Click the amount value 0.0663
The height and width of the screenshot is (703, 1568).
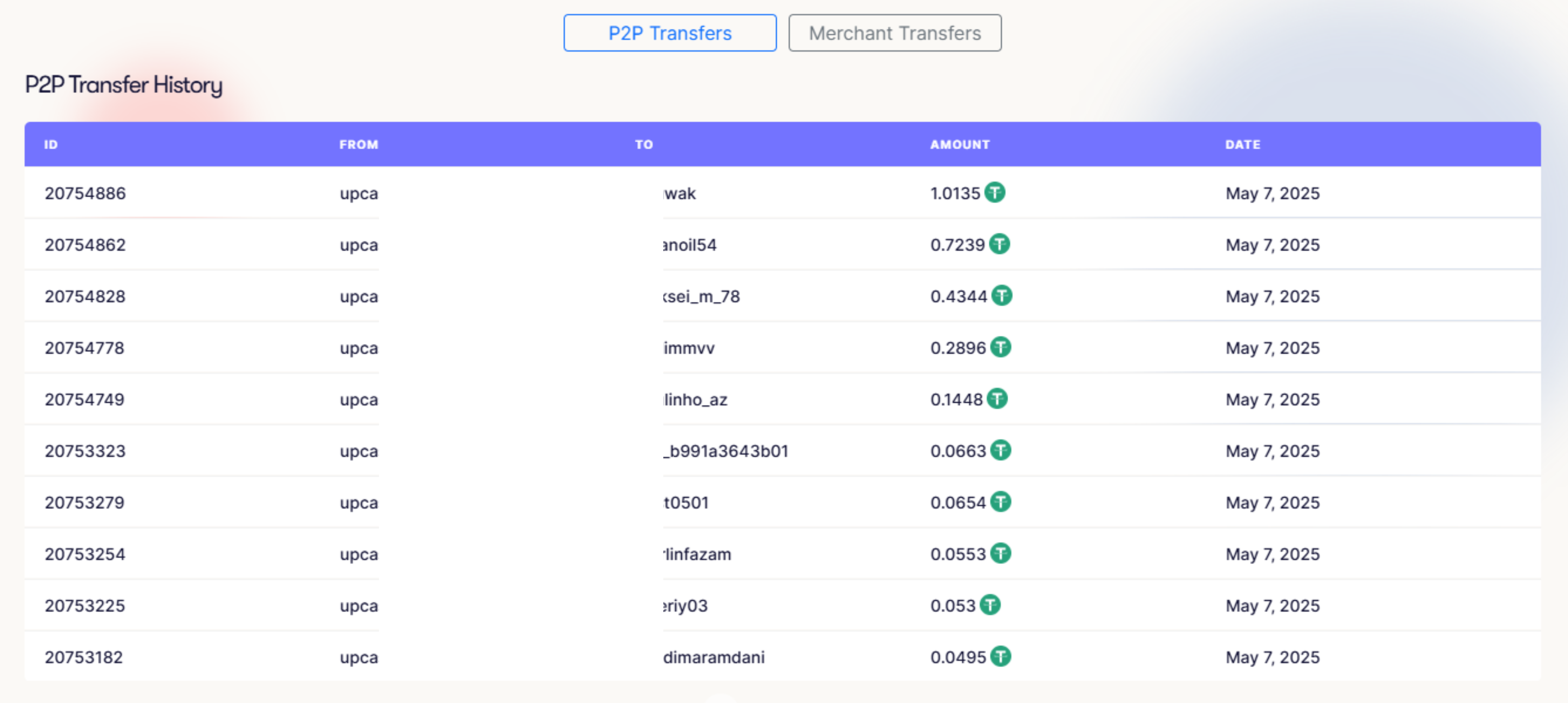pyautogui.click(x=958, y=451)
